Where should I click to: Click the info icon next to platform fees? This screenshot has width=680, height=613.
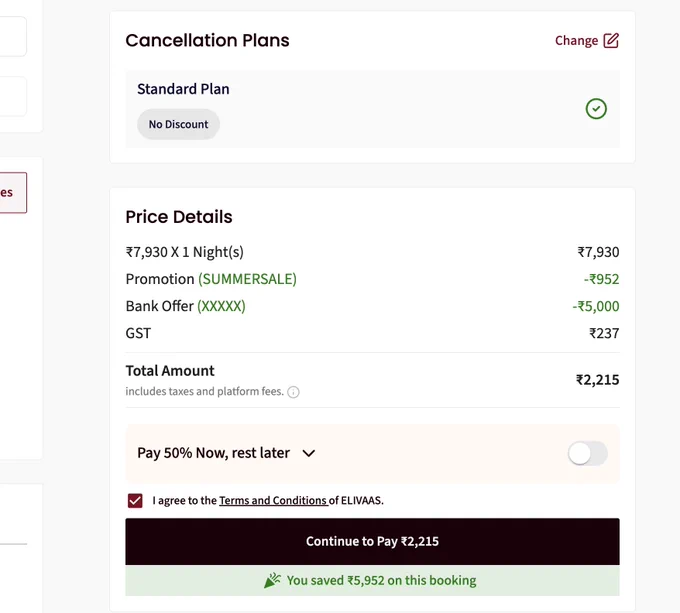pyautogui.click(x=293, y=392)
